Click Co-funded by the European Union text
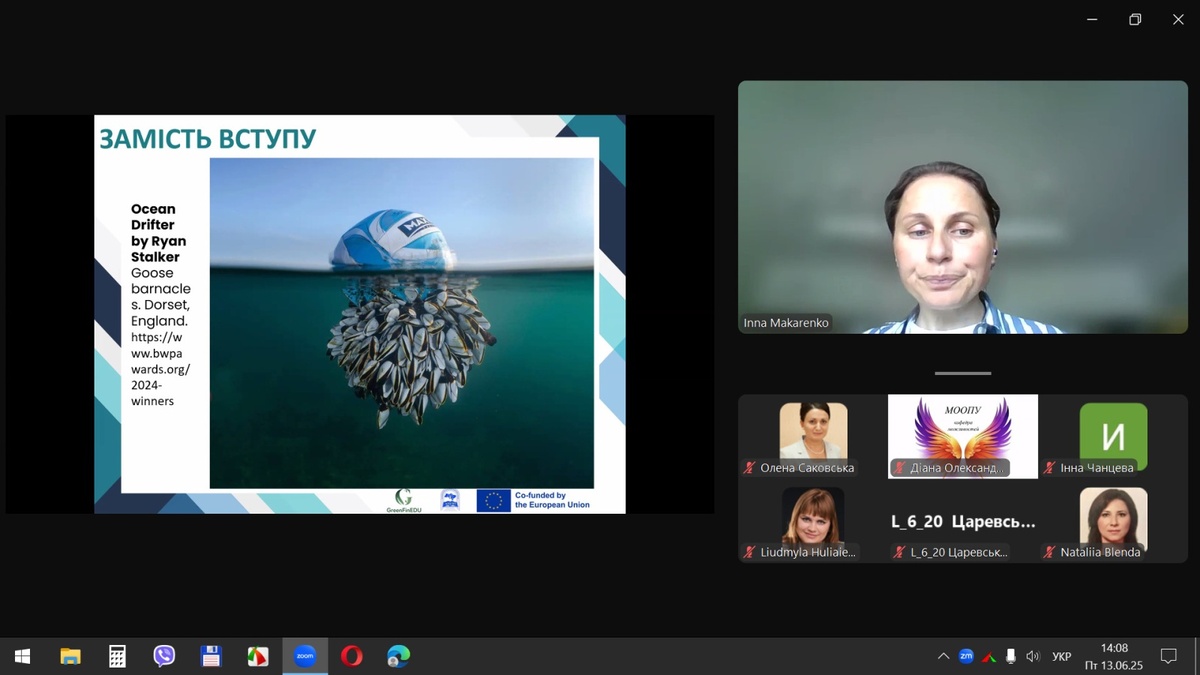Viewport: 1200px width, 675px height. point(552,500)
